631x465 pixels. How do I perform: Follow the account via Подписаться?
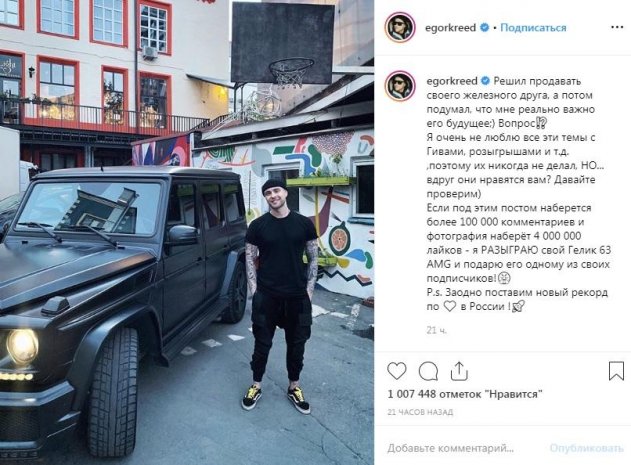(x=533, y=28)
